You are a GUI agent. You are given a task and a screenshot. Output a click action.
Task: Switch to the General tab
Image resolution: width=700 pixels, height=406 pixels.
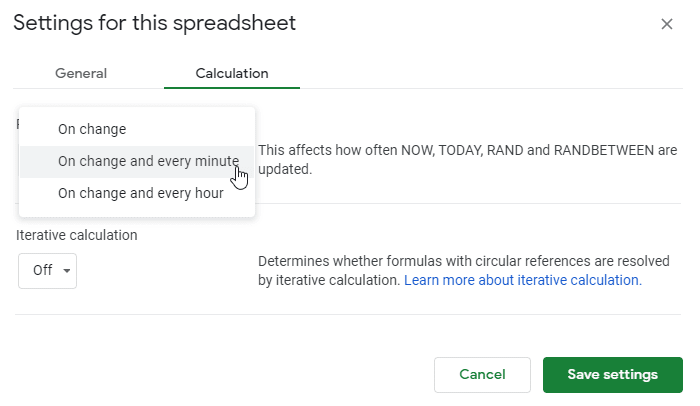(x=81, y=73)
